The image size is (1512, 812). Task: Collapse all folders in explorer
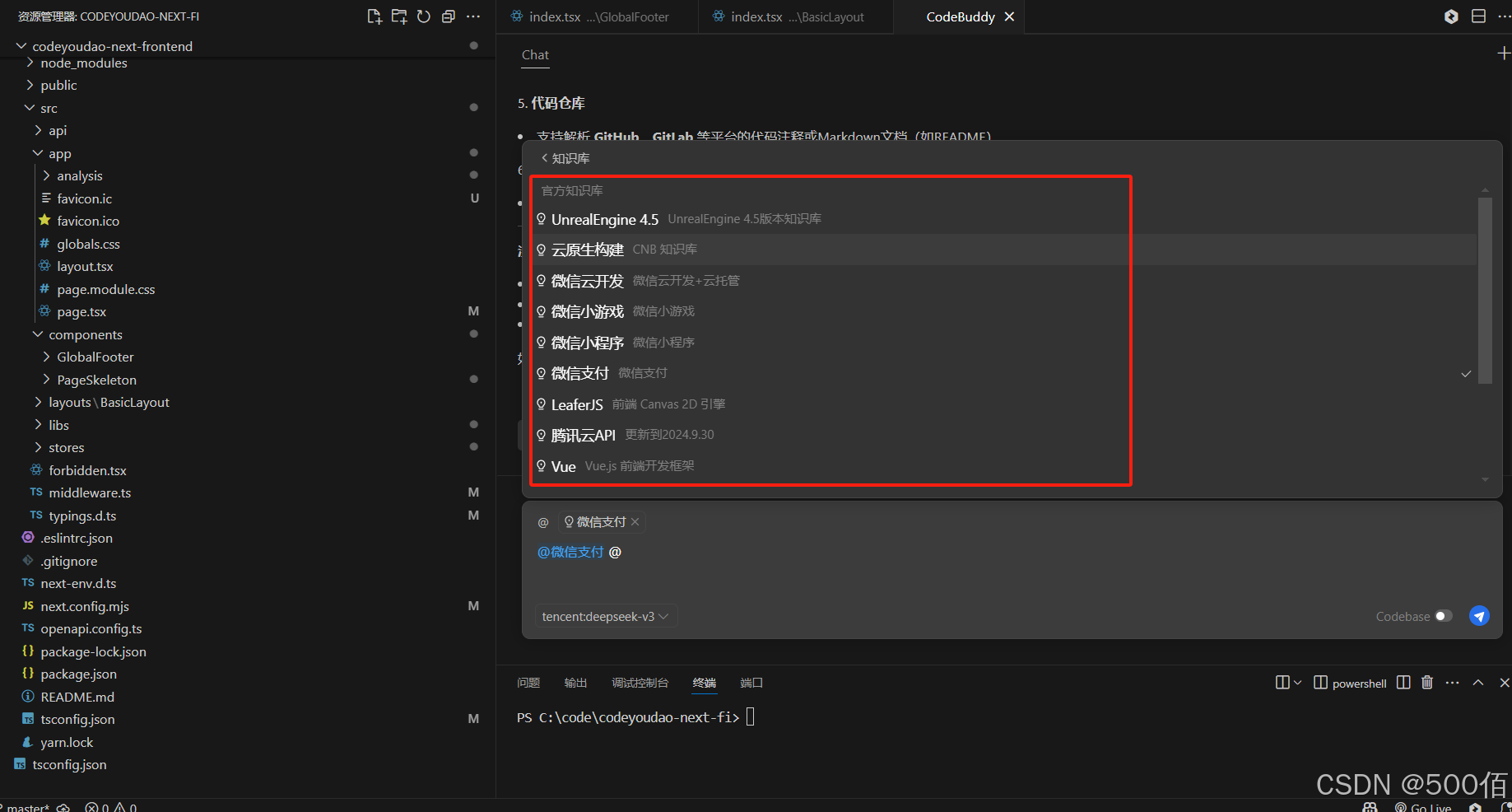tap(449, 16)
